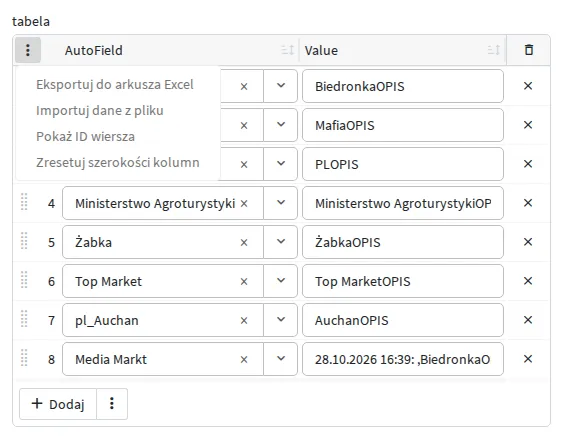This screenshot has height=438, width=563.
Task: Choose Zresetuj szerokości kolumn
Action: pyautogui.click(x=118, y=163)
